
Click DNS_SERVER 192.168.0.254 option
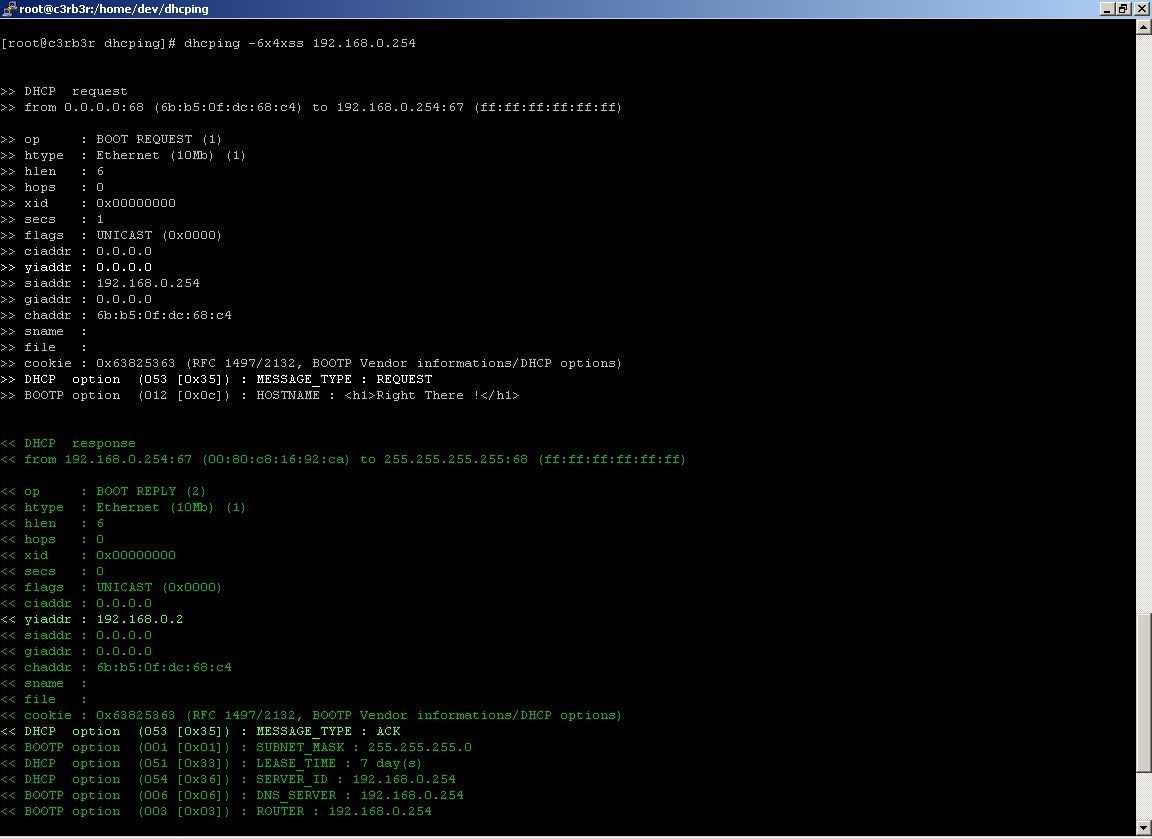pos(232,796)
